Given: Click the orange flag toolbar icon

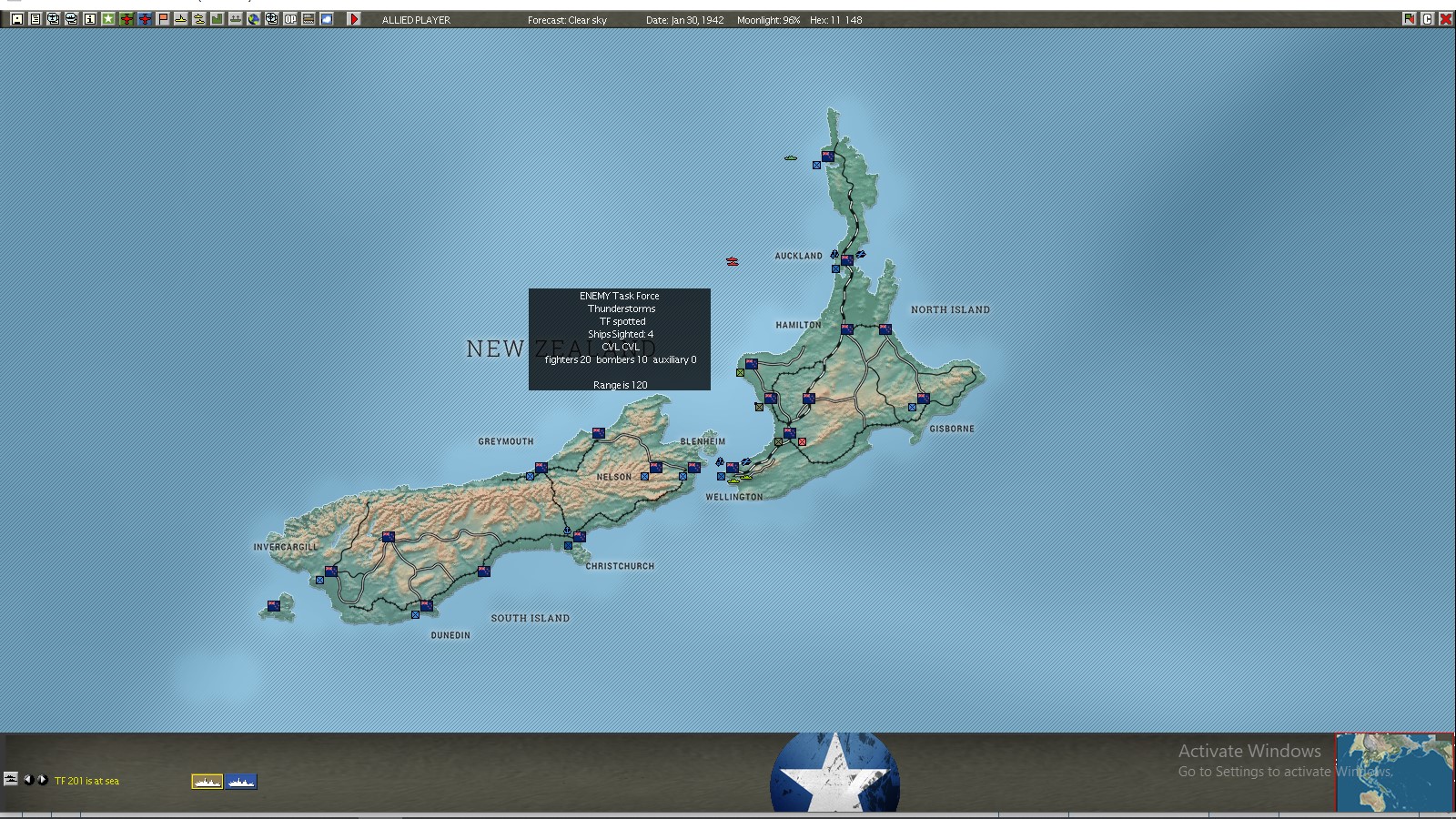Looking at the screenshot, I should point(163,19).
